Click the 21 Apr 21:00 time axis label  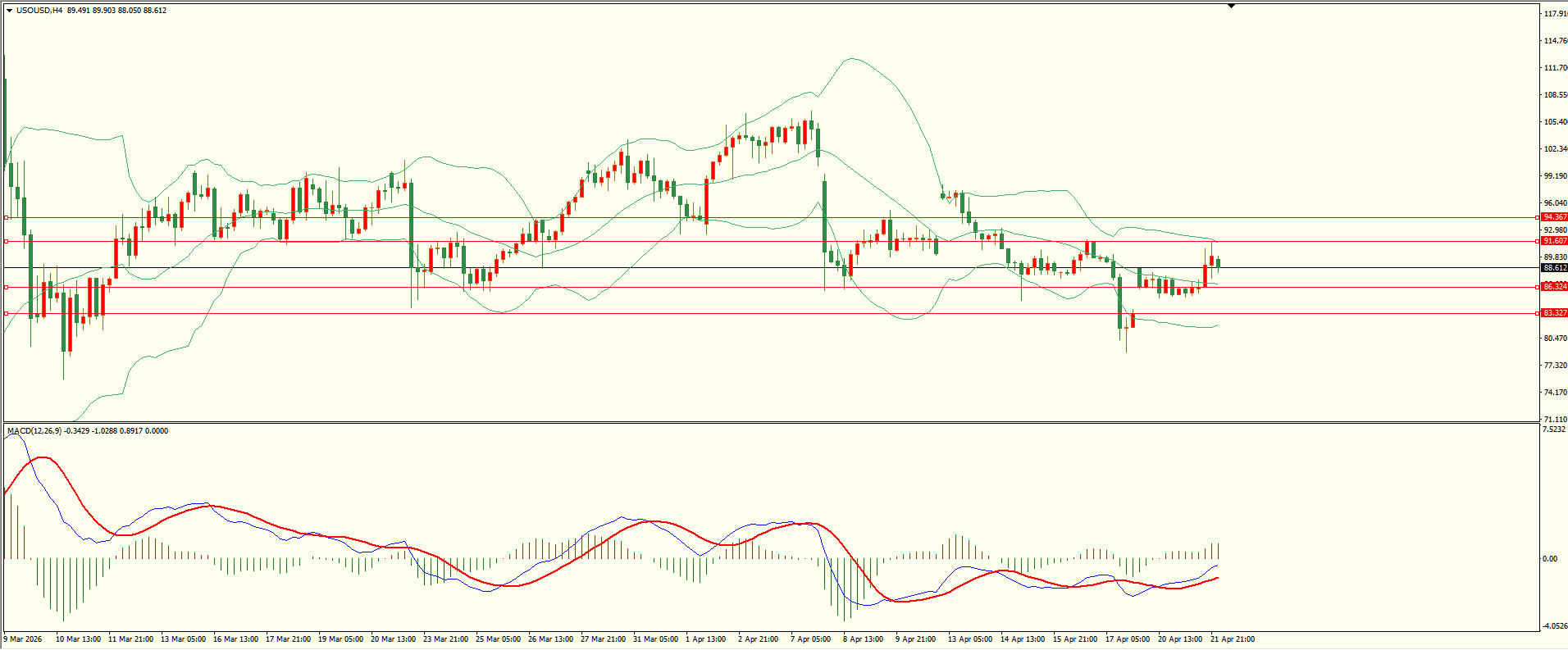[1232, 639]
